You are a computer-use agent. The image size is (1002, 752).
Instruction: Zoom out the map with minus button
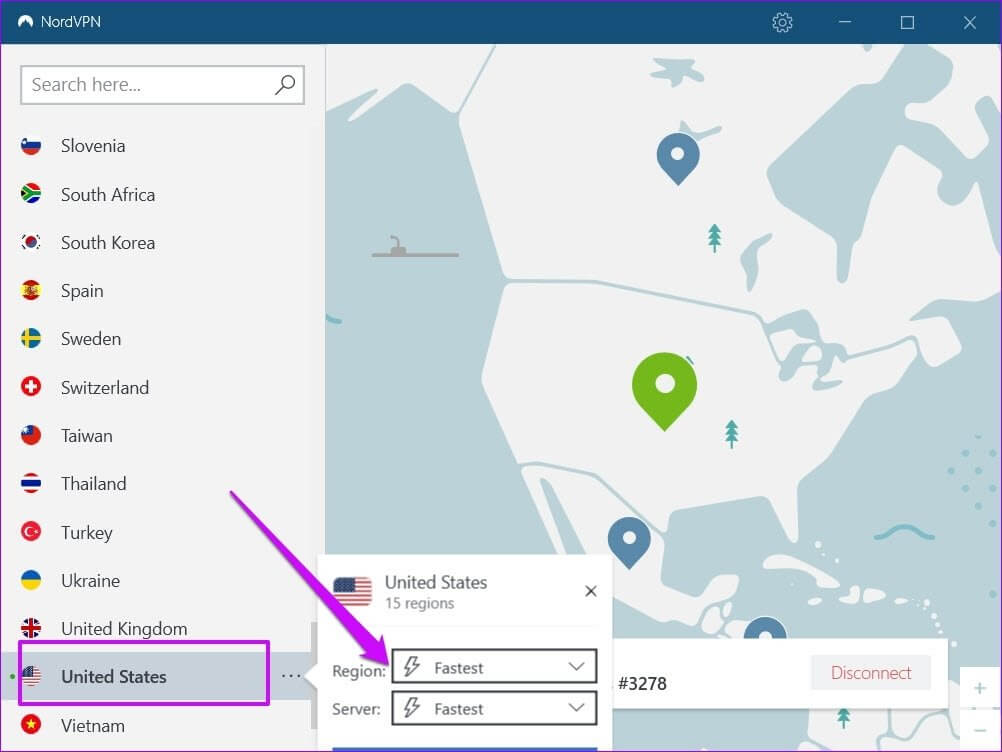pyautogui.click(x=979, y=727)
